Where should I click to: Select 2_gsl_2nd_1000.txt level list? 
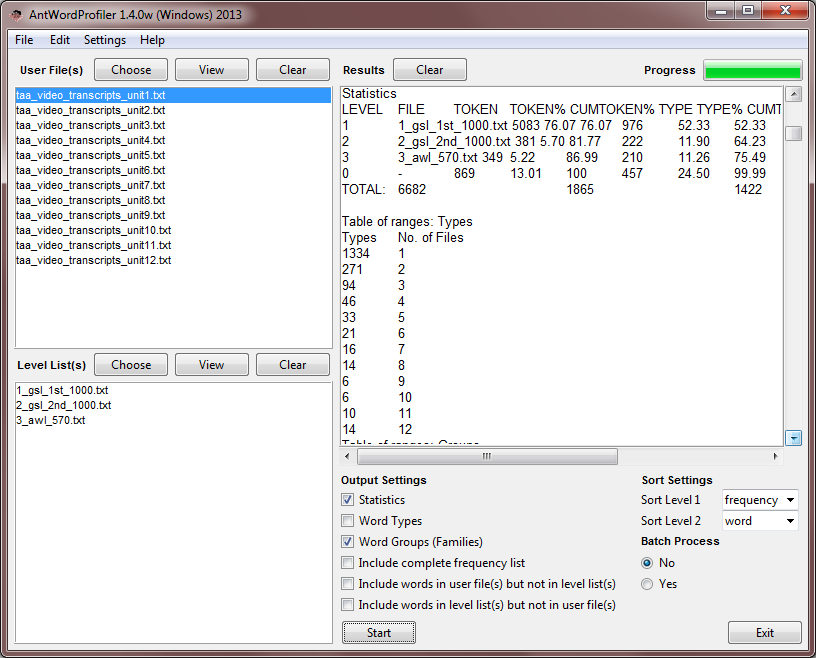pos(173,406)
